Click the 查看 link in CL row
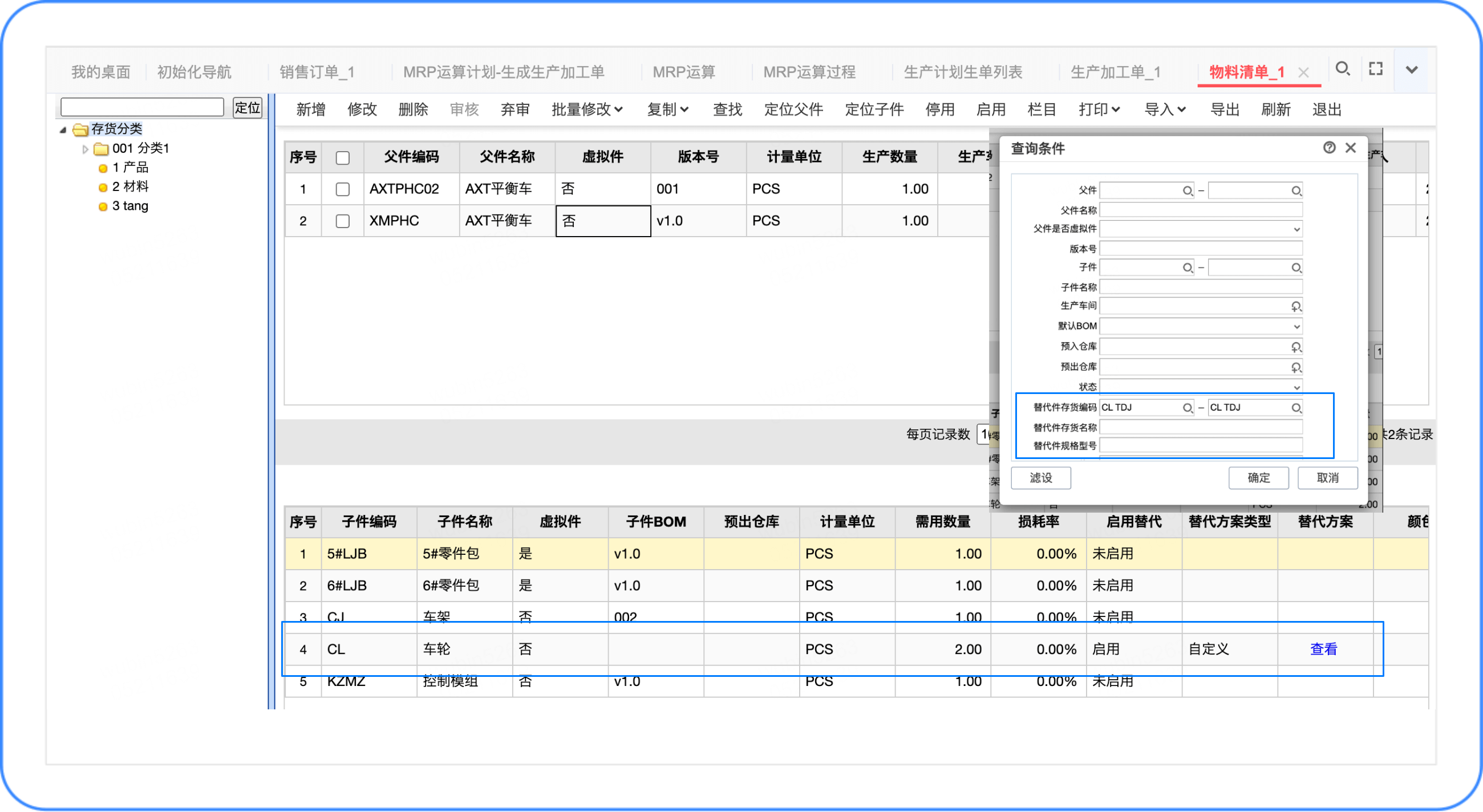This screenshot has height=812, width=1483. tap(1323, 649)
